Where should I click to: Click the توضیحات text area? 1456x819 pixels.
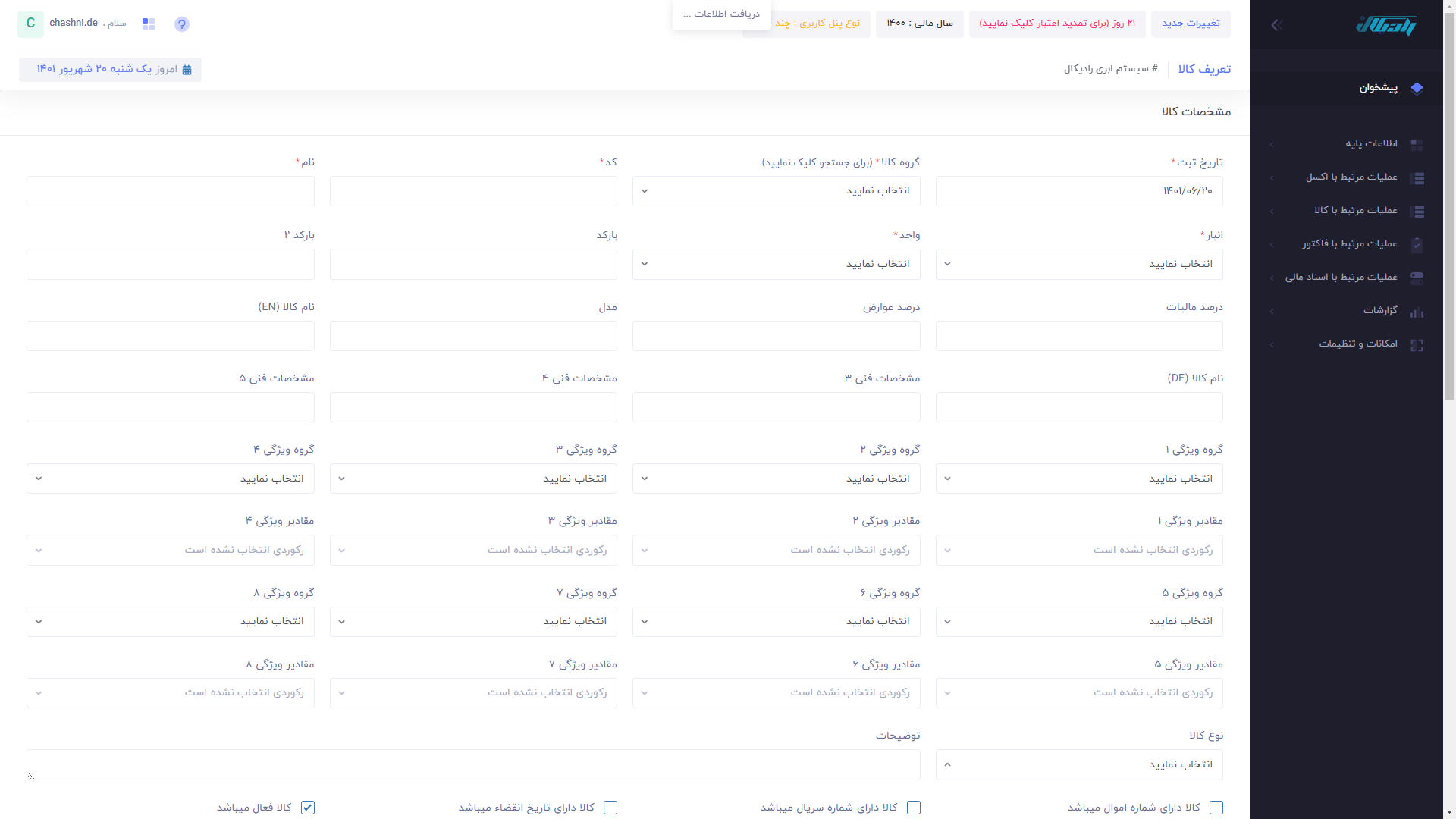(473, 764)
